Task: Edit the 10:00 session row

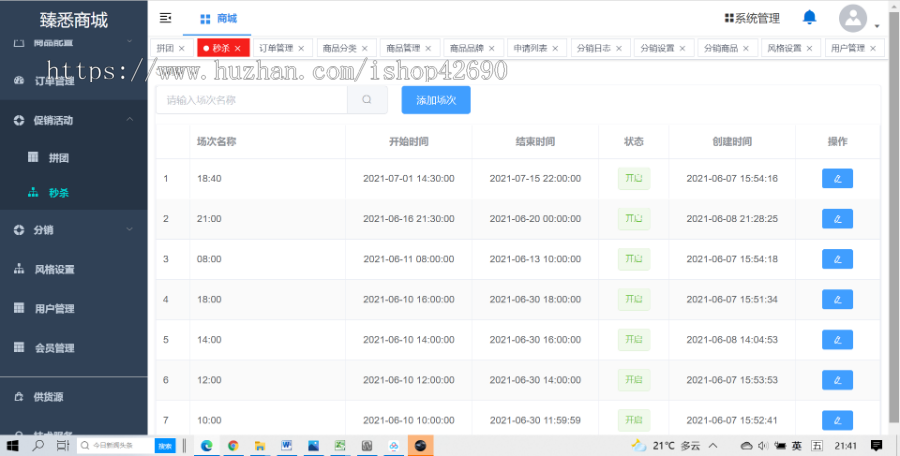Action: (837, 420)
